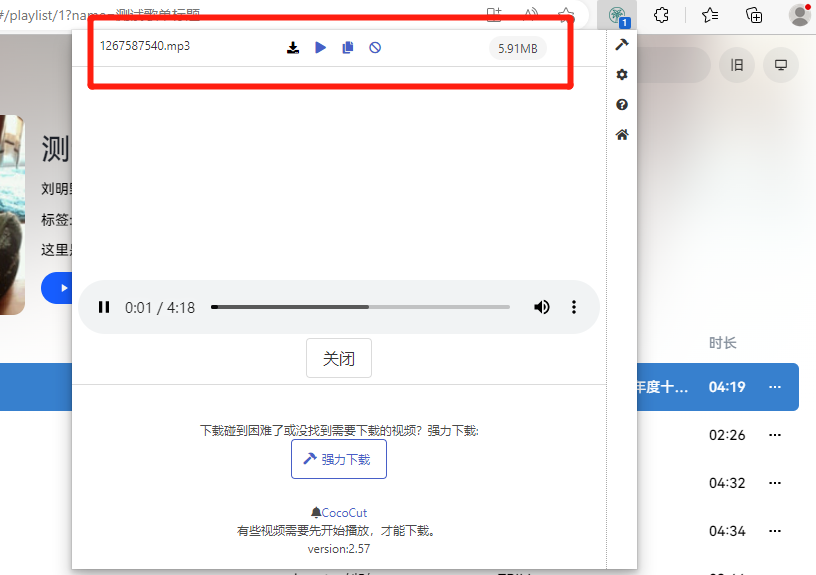Click the 04:34 duration text
Viewport: 816px width, 575px height.
[x=727, y=531]
